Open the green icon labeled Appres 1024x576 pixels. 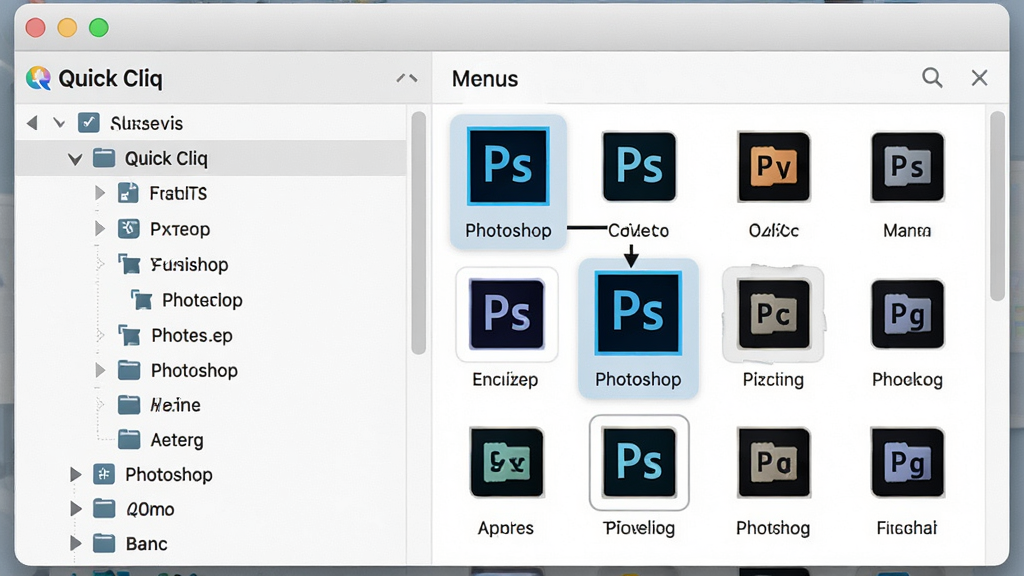point(507,462)
